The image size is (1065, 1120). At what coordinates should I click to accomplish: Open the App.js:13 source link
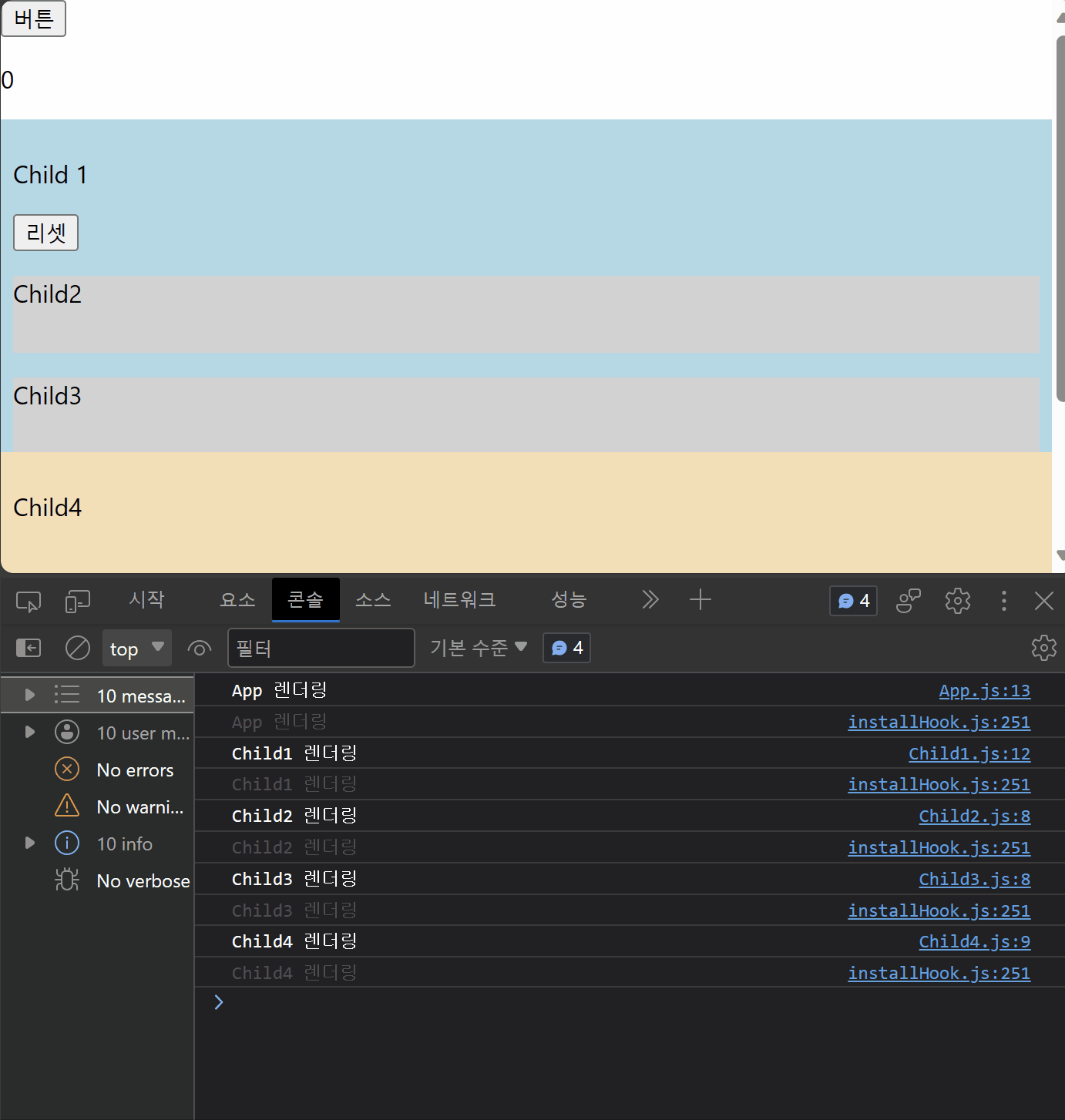[x=984, y=691]
